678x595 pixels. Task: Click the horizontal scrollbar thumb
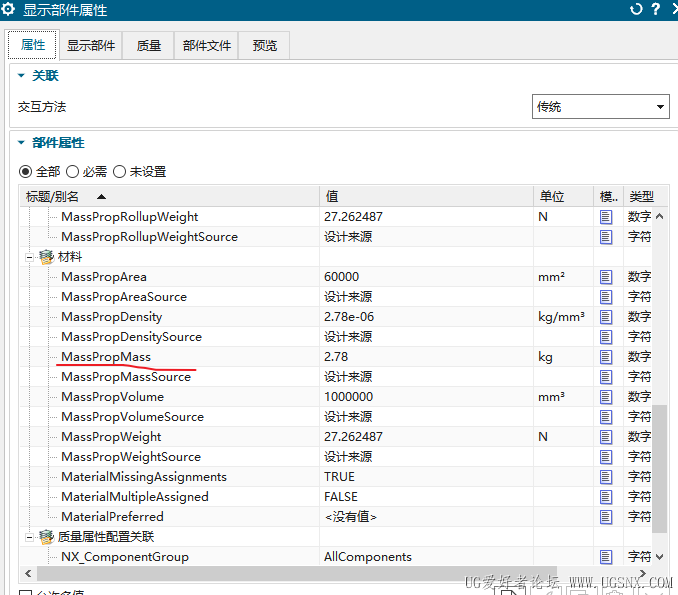[297, 573]
